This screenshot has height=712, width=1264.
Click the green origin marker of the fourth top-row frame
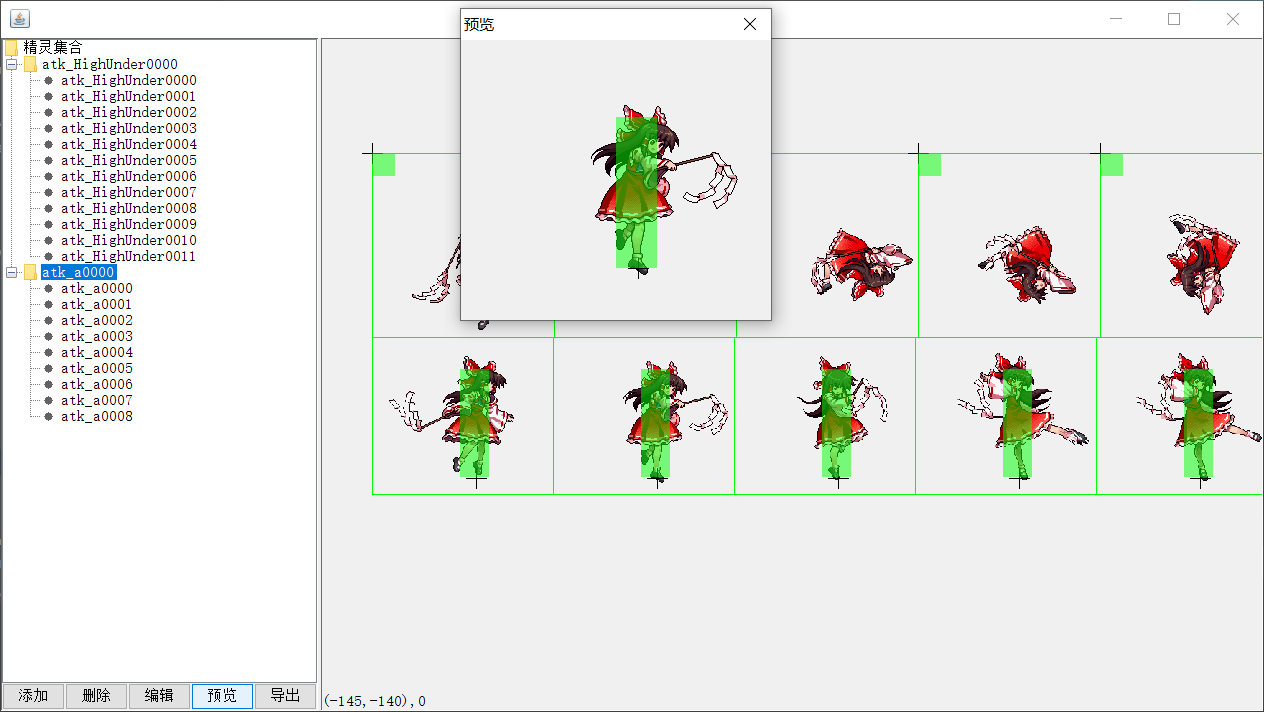[930, 164]
